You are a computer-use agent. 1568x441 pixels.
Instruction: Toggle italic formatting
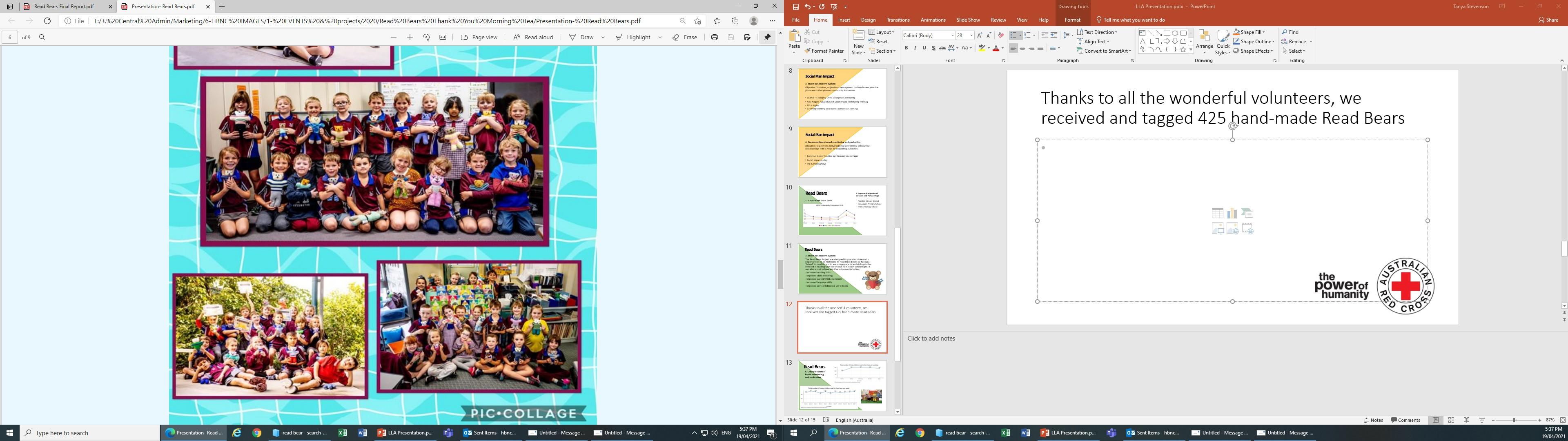click(x=915, y=48)
